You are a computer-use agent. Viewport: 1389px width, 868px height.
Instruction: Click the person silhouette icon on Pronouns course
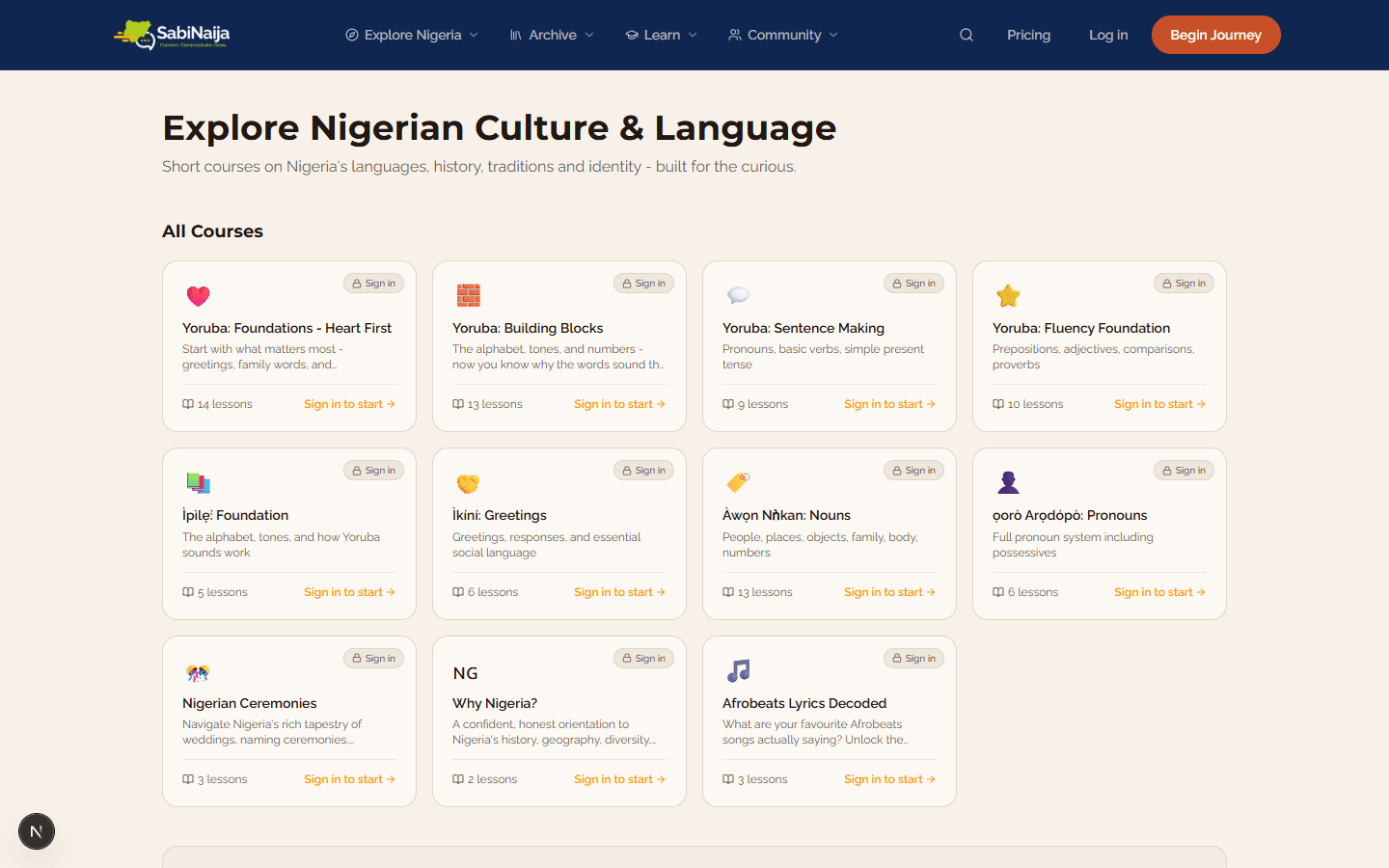click(x=1009, y=482)
